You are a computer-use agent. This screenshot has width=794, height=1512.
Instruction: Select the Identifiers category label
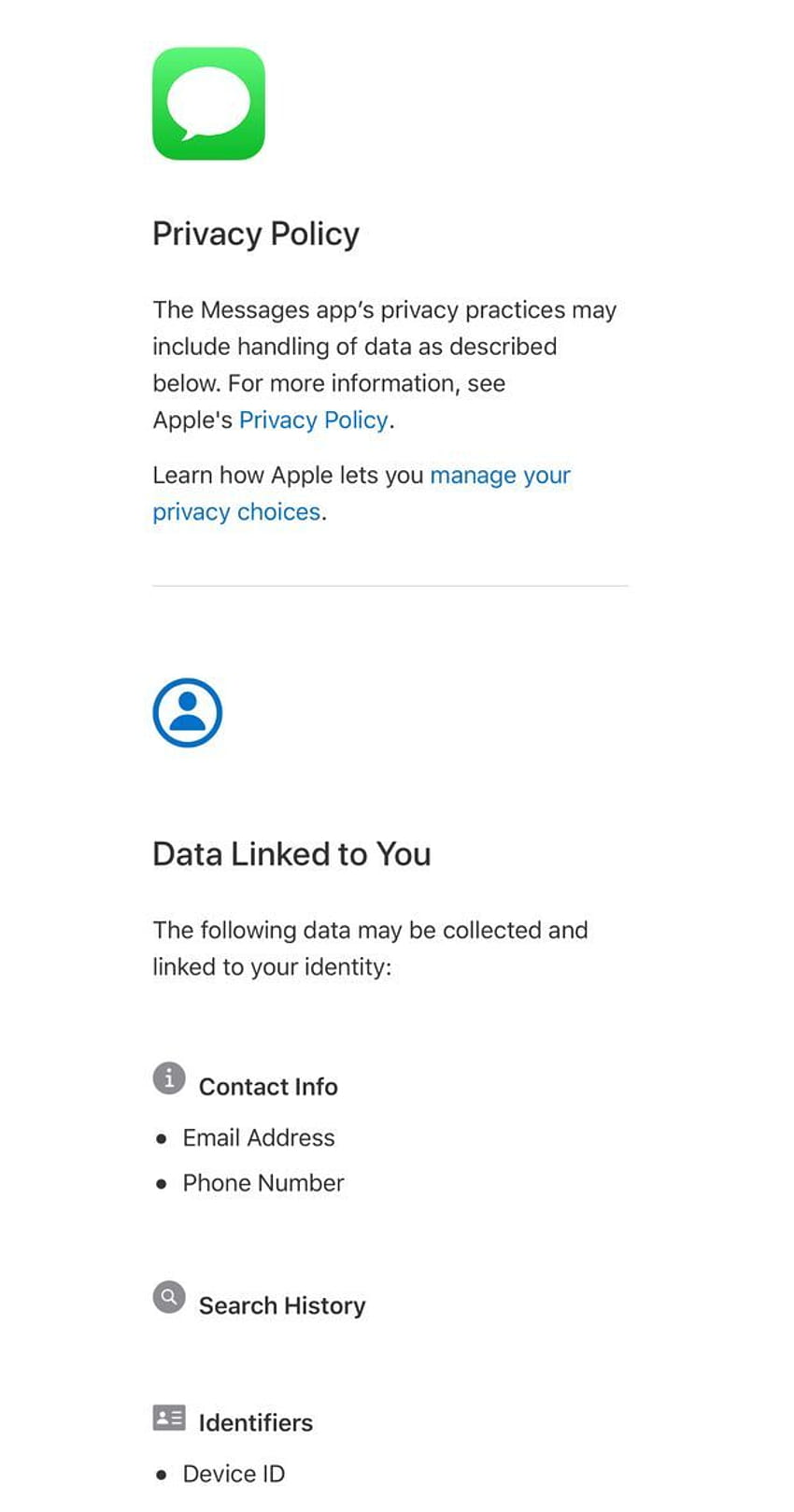256,1422
